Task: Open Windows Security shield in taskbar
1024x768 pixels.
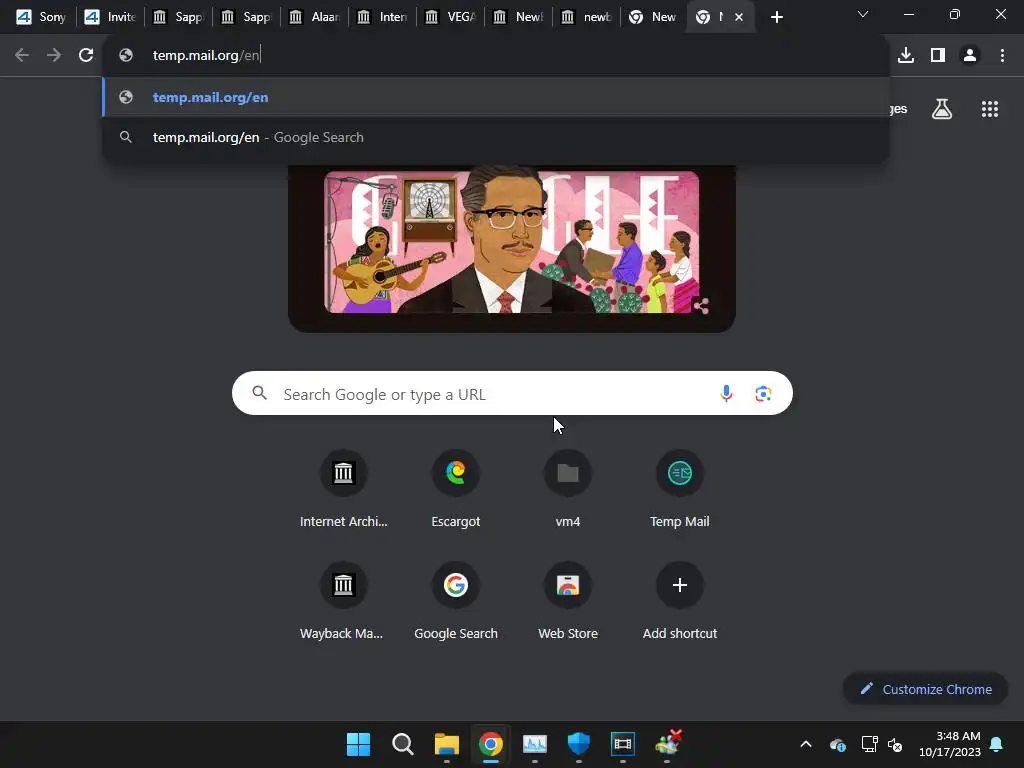Action: point(579,744)
